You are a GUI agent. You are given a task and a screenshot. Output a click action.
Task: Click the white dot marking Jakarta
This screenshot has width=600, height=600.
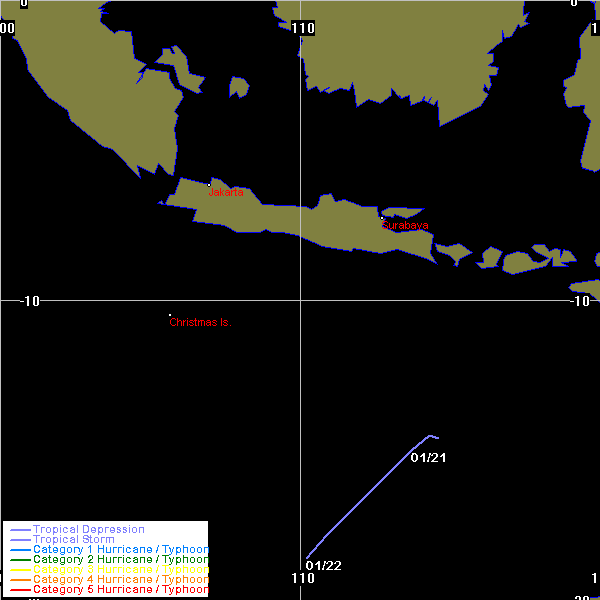(x=209, y=185)
